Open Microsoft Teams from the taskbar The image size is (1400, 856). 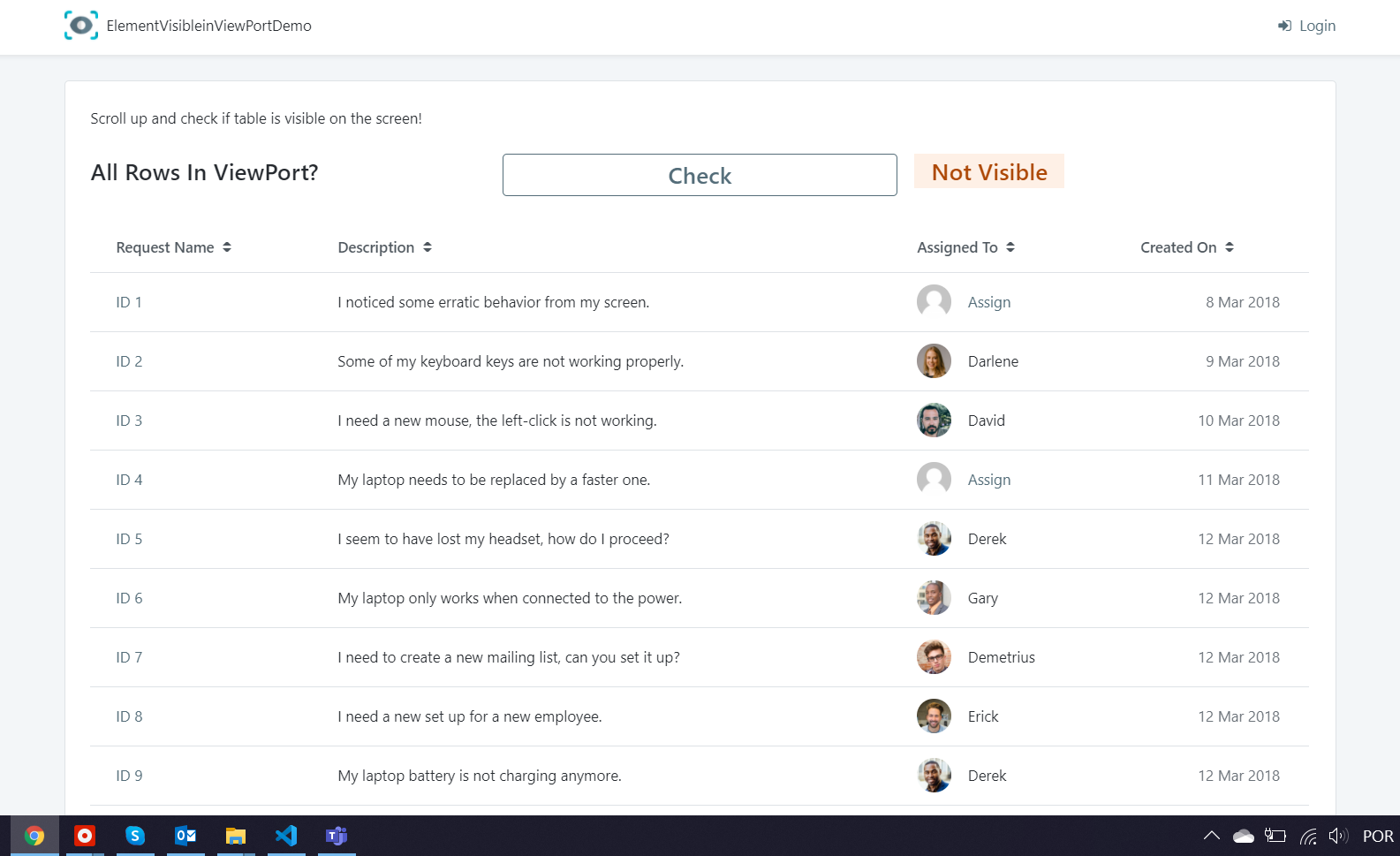coord(337,836)
